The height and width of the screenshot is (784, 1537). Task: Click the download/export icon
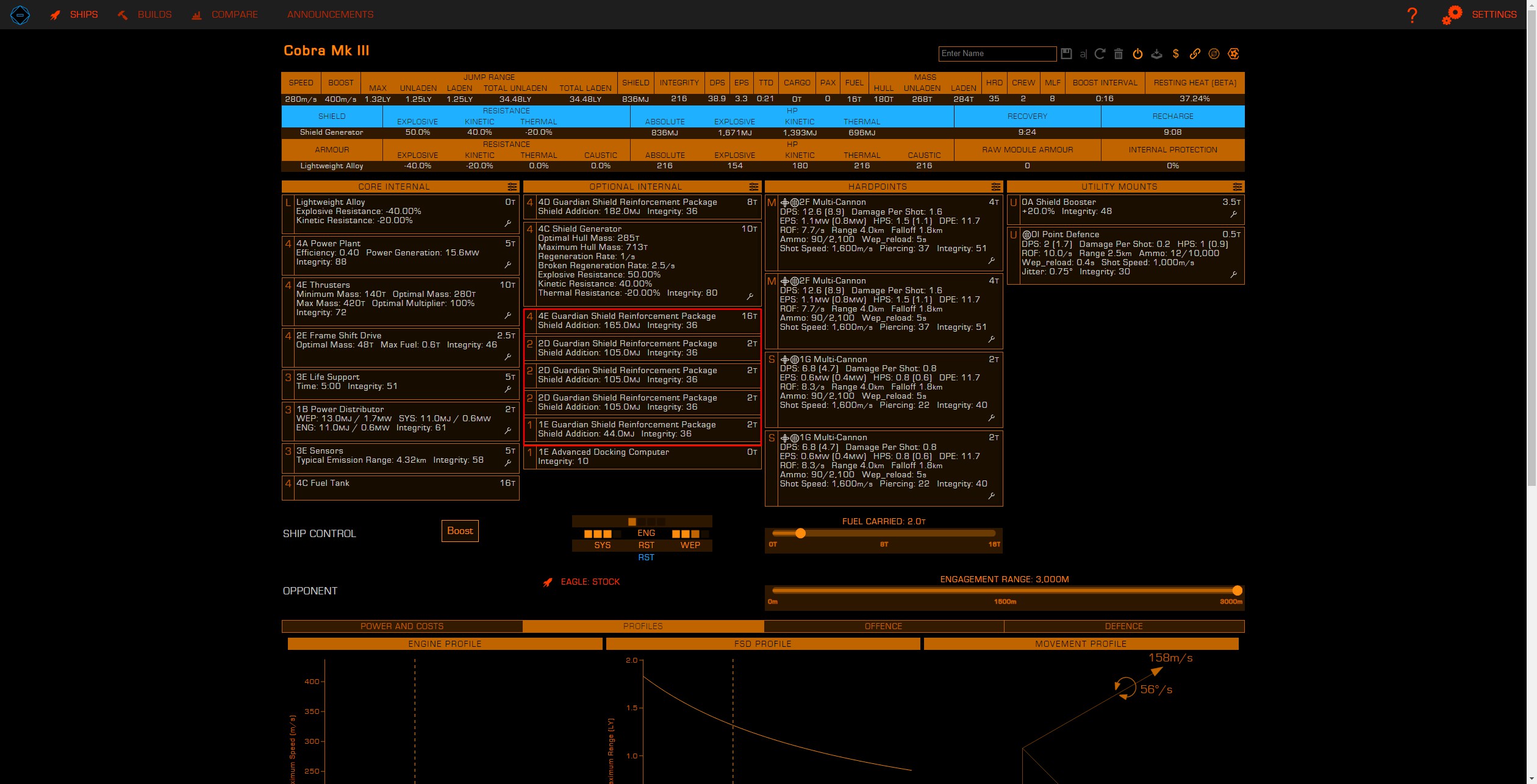[x=1156, y=54]
